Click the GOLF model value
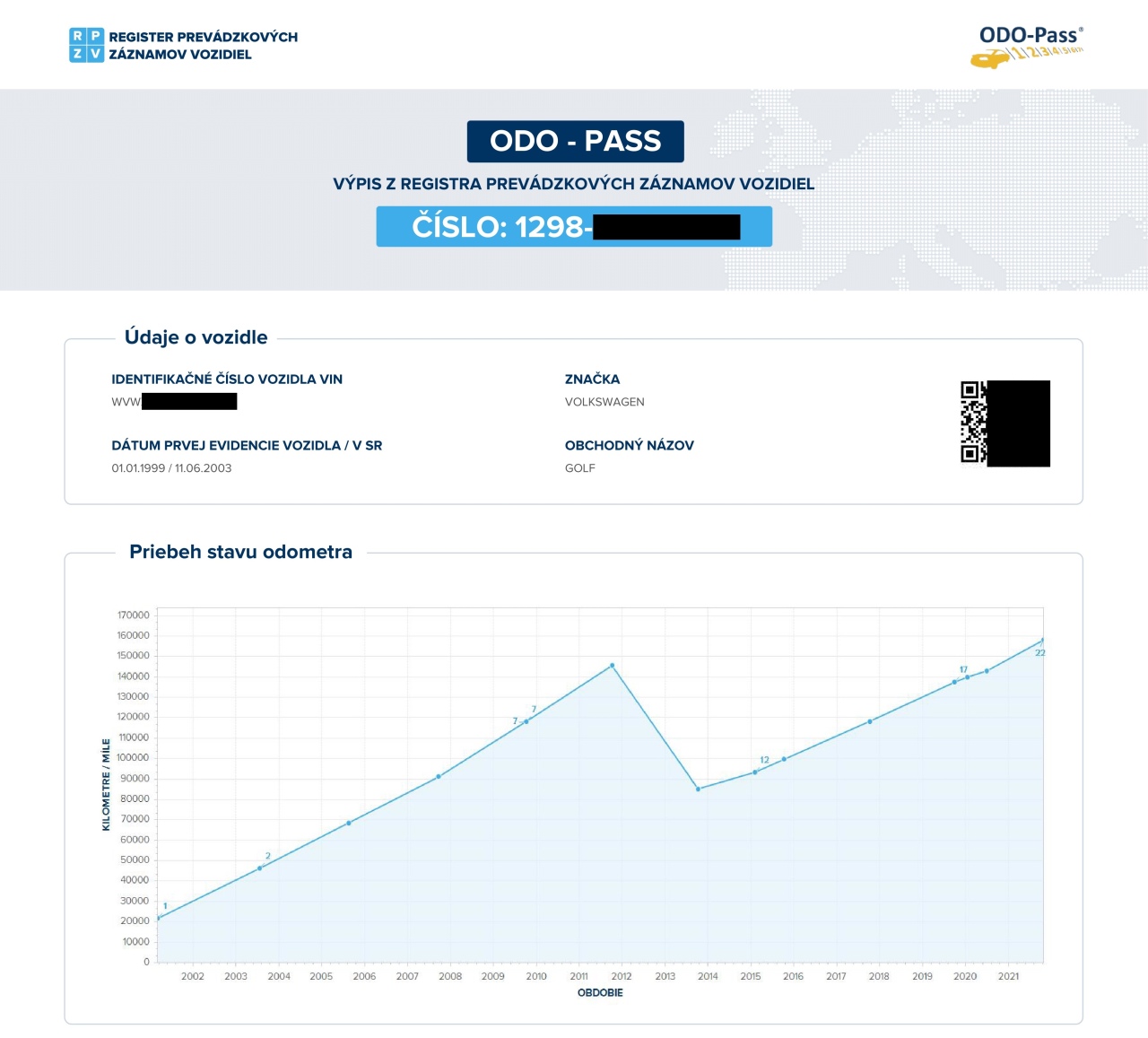Viewport: 1148px width, 1038px height. [x=580, y=468]
